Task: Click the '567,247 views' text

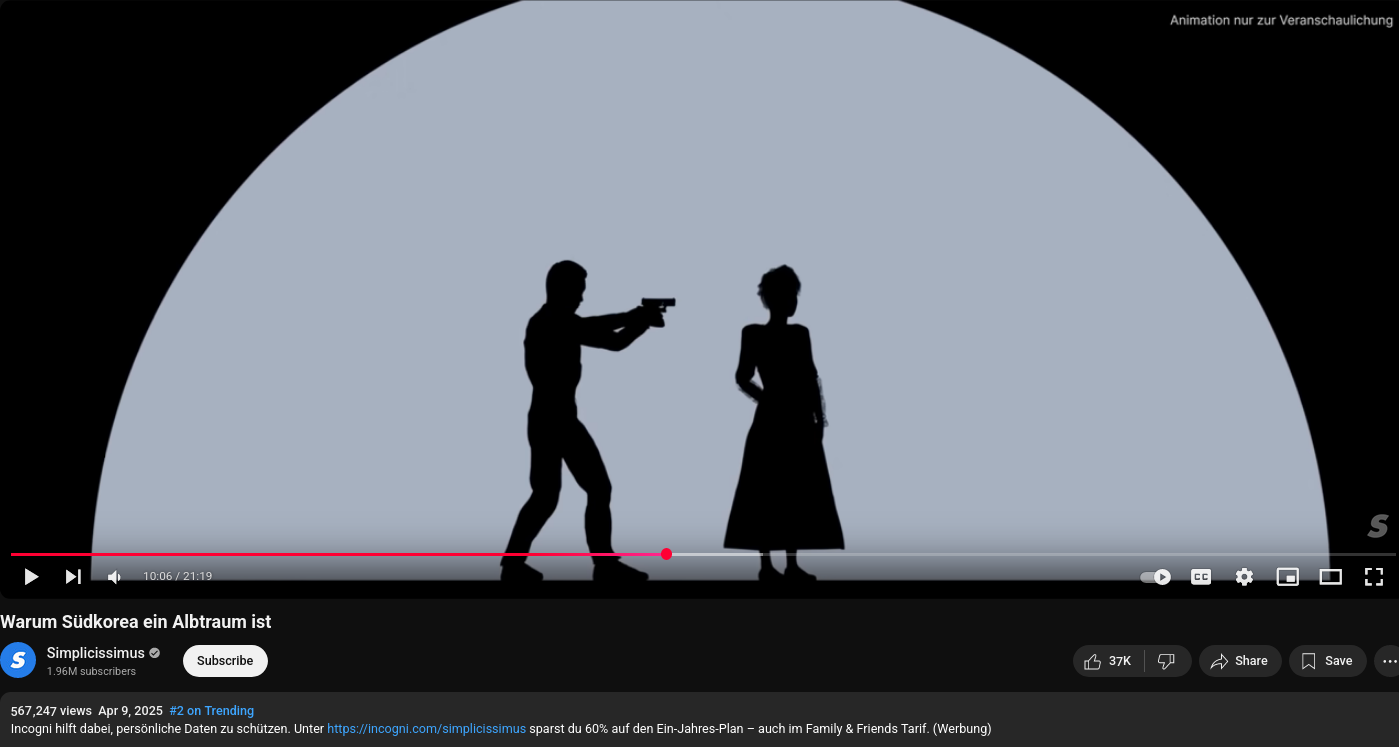Action: (51, 711)
